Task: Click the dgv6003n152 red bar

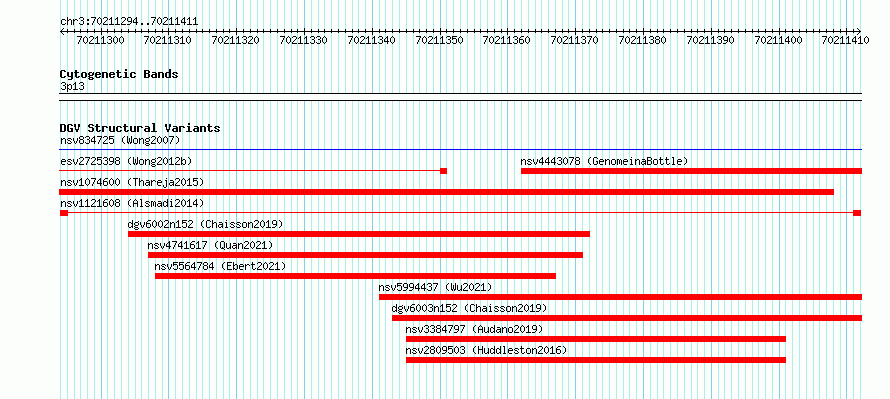Action: coord(627,318)
